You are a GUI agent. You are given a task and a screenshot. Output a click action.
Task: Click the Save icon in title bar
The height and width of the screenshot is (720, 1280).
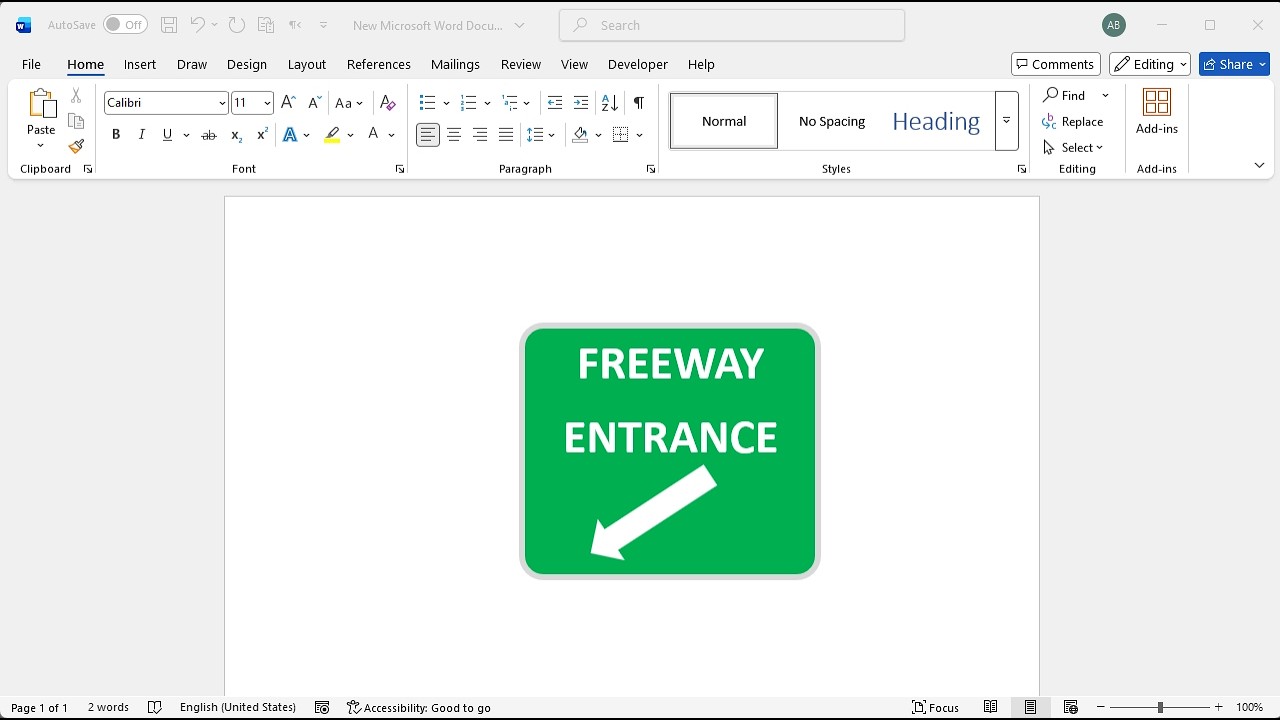tap(169, 25)
